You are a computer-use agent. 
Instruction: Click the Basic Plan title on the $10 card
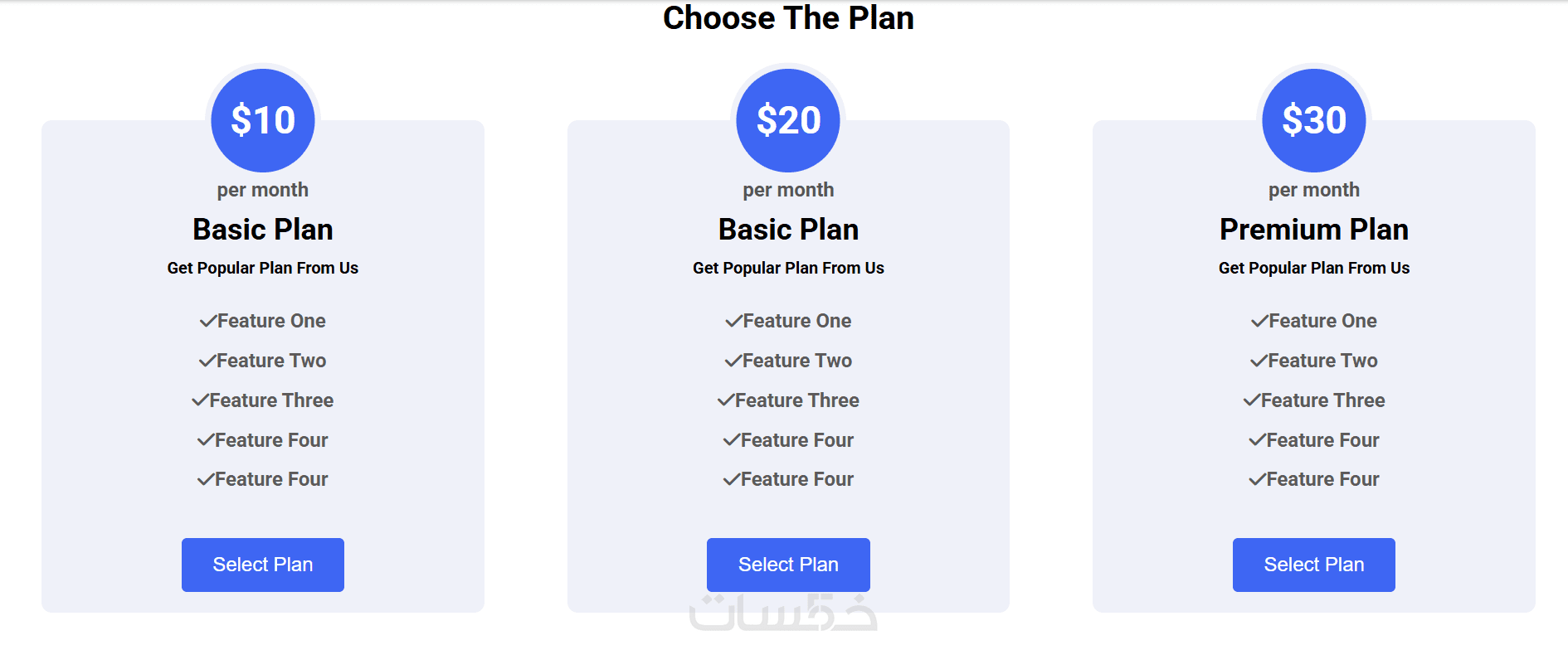(x=263, y=230)
